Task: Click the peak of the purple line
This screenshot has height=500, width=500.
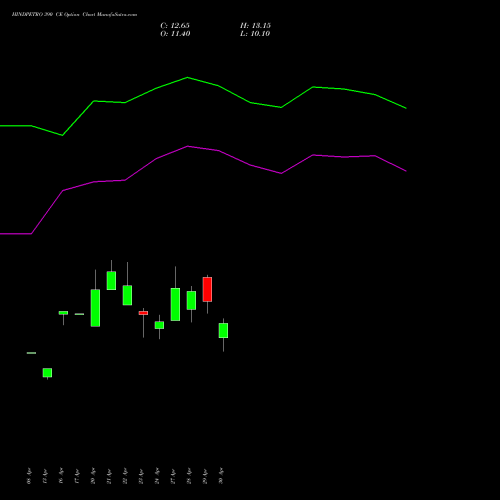Action: pyautogui.click(x=188, y=146)
